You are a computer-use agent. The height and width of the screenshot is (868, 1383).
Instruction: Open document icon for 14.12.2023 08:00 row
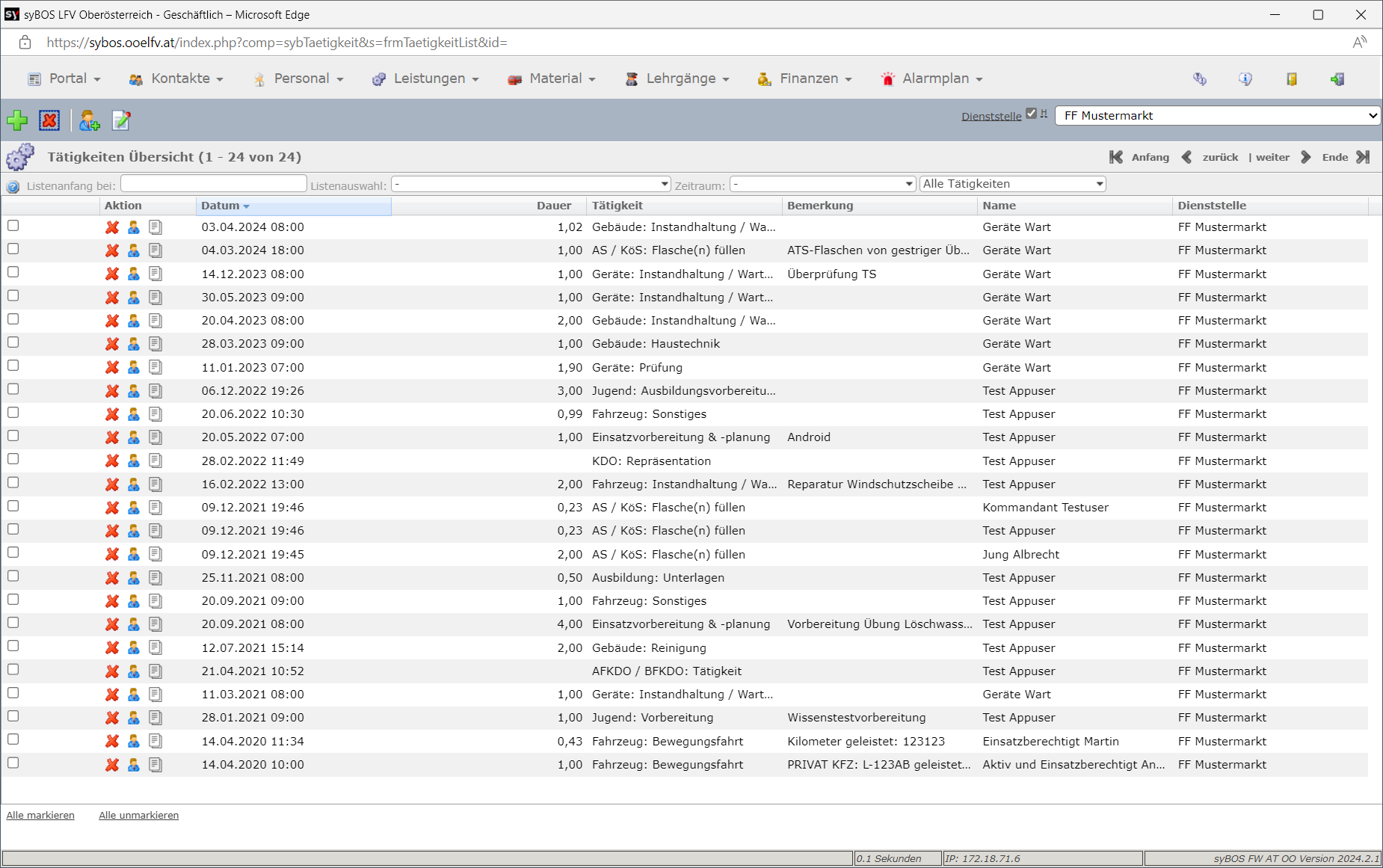click(155, 274)
